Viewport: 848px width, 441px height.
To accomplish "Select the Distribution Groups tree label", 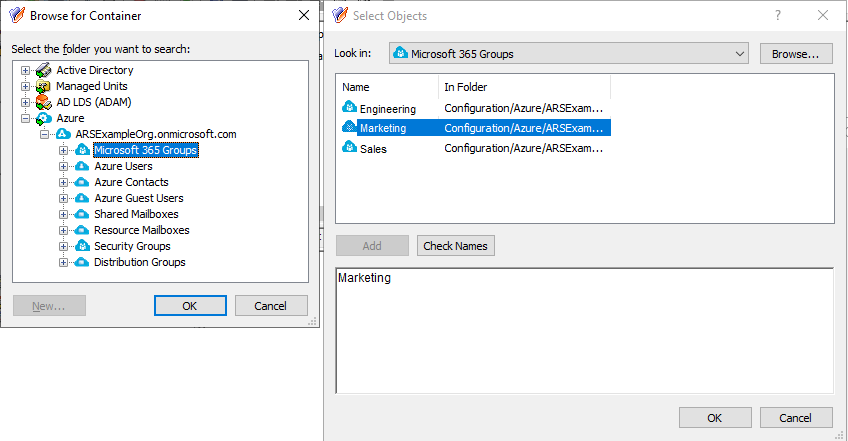I will [x=140, y=262].
